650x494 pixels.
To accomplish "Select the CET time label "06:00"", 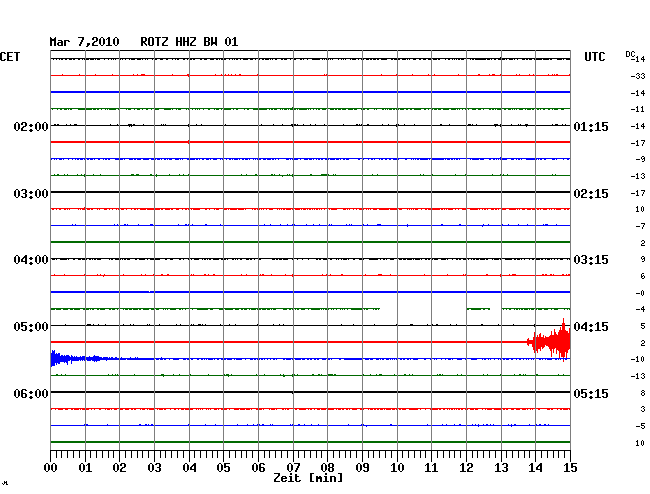I will pyautogui.click(x=31, y=393).
